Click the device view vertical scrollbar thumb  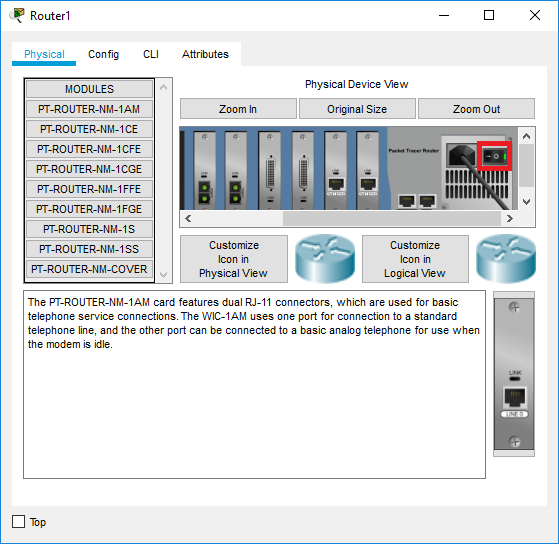[x=526, y=165]
